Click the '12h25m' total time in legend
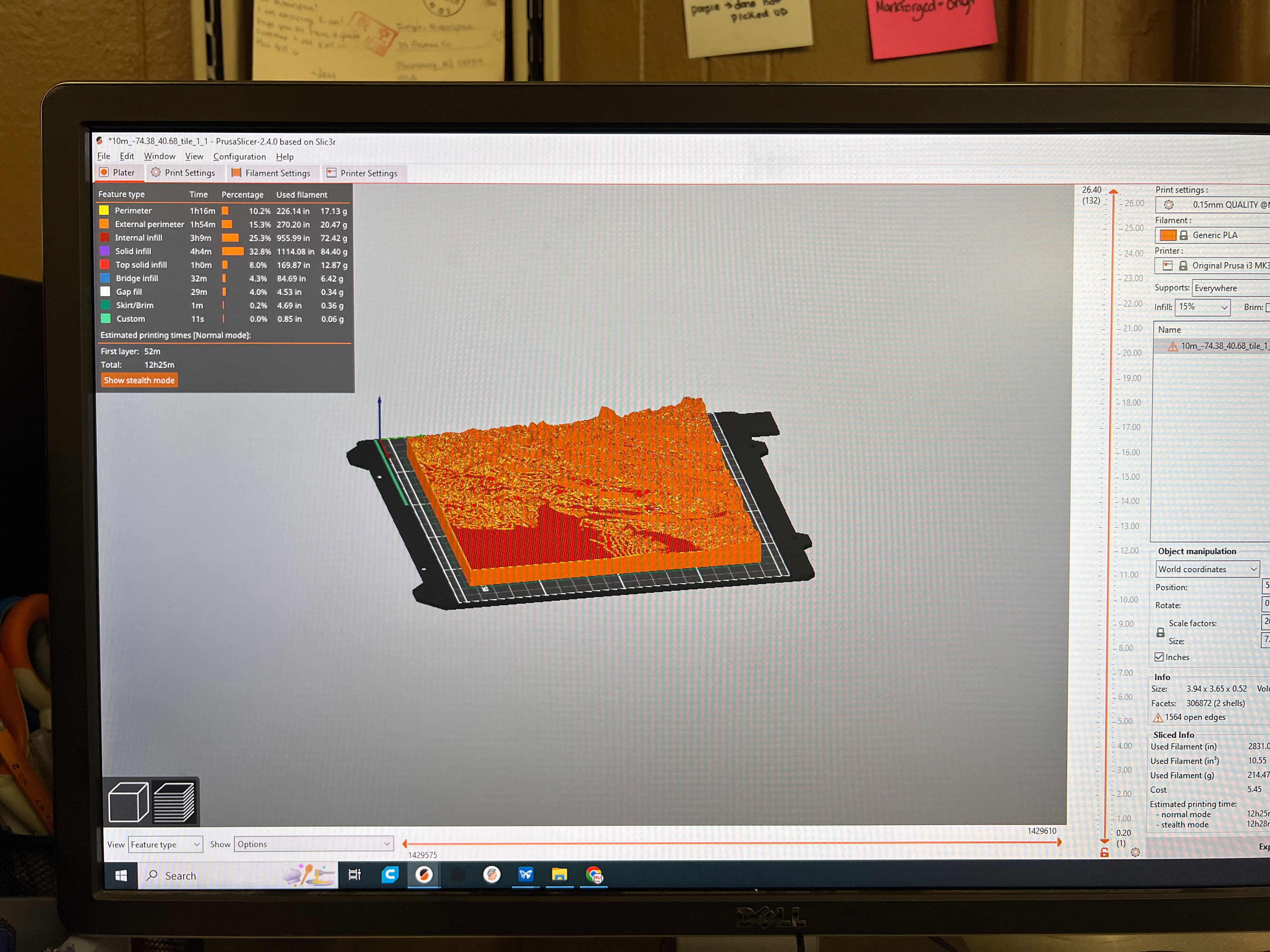This screenshot has height=952, width=1270. click(160, 365)
